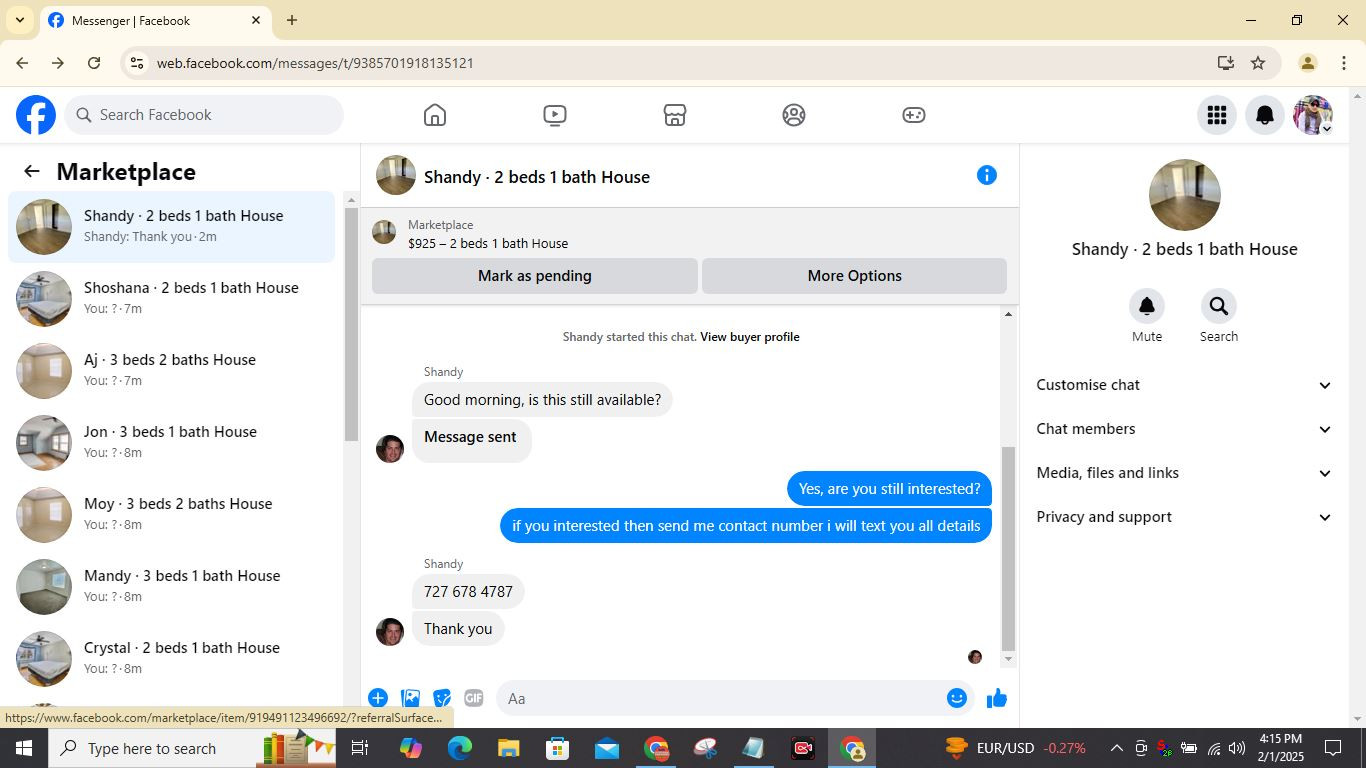Screen dimensions: 1366x768
Task: Open browser profile avatar icon
Action: (x=1307, y=63)
